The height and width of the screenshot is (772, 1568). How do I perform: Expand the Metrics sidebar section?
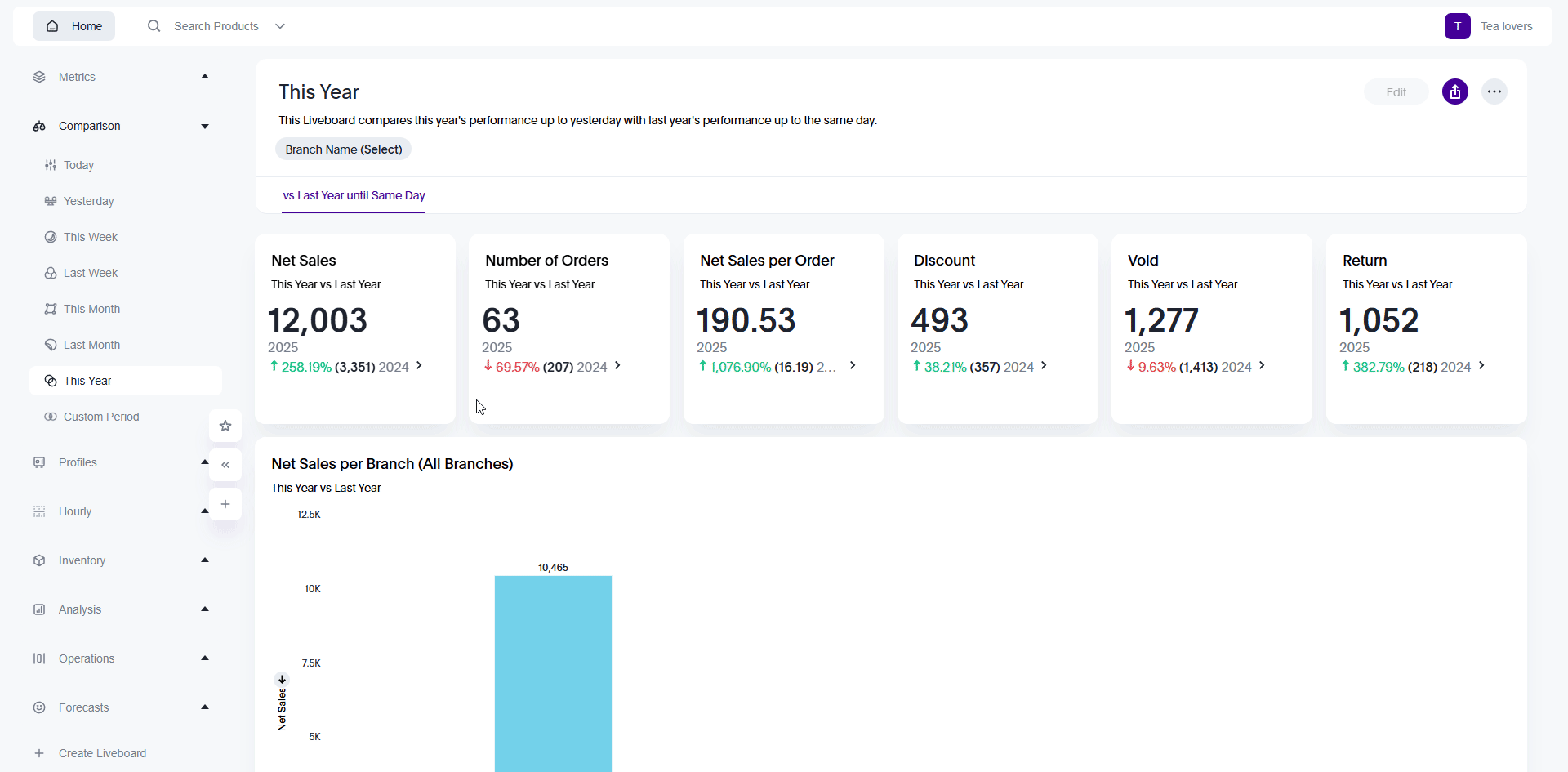coord(205,77)
